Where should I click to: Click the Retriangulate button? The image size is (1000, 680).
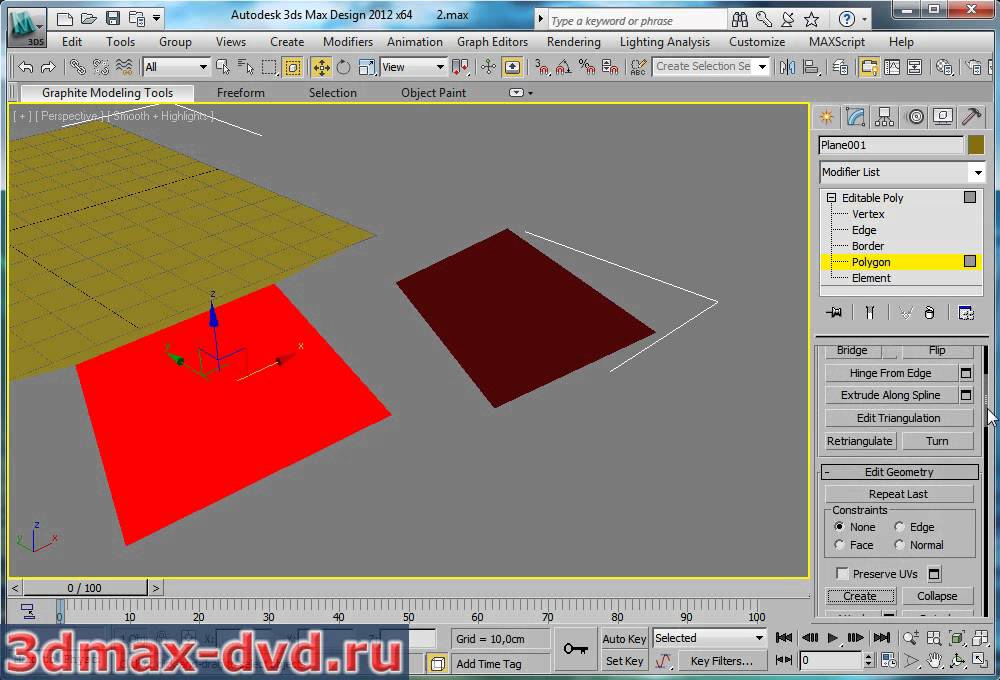[x=860, y=441]
